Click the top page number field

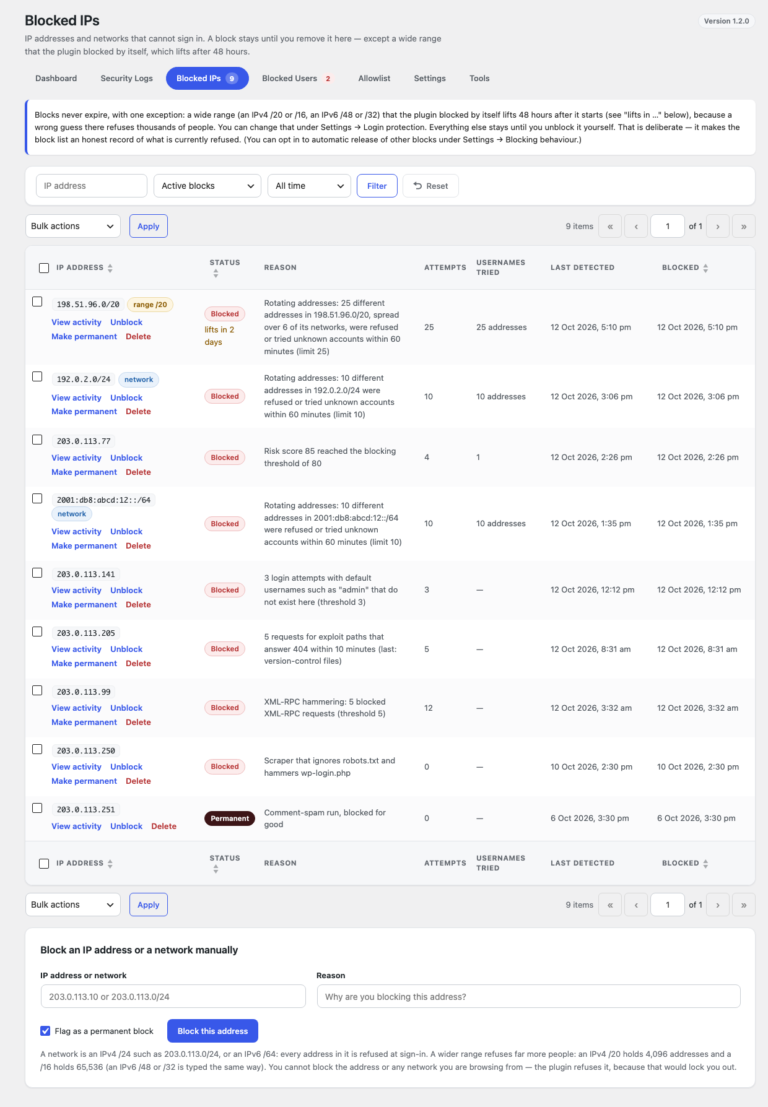[667, 227]
